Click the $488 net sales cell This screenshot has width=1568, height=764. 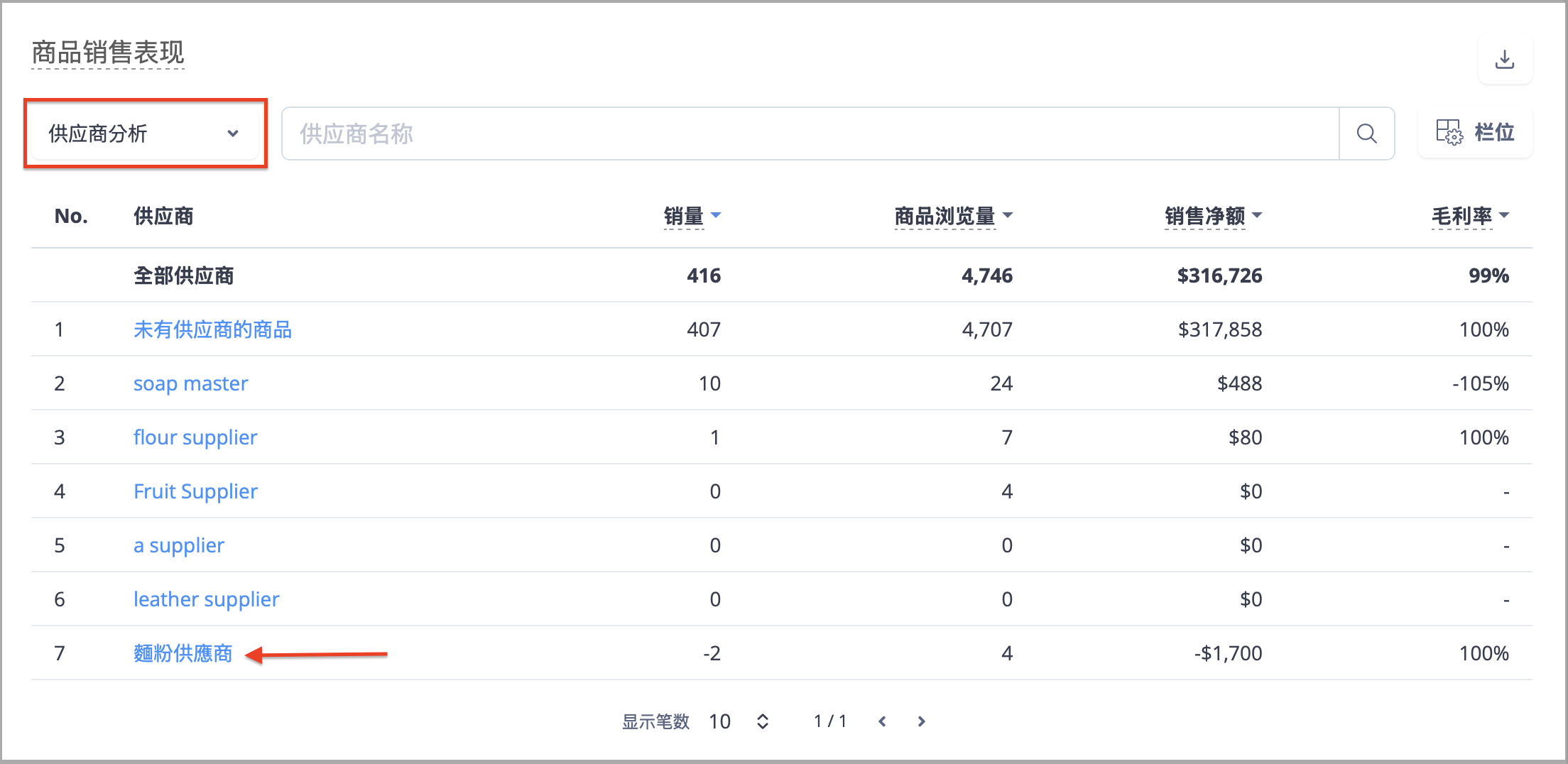coord(1239,383)
